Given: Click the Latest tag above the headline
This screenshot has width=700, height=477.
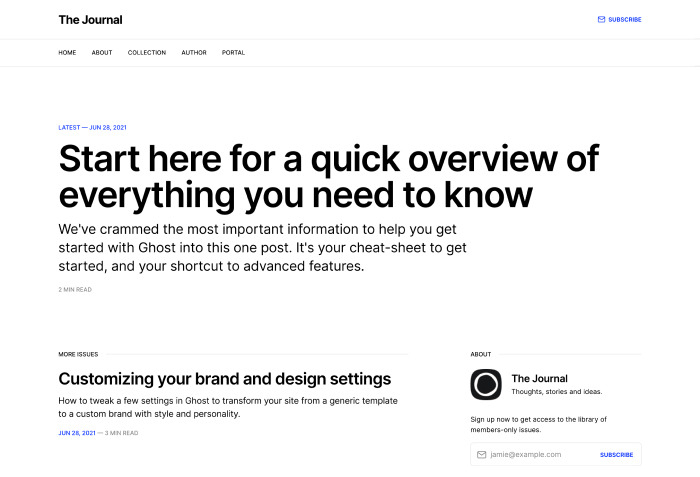Looking at the screenshot, I should [x=69, y=128].
